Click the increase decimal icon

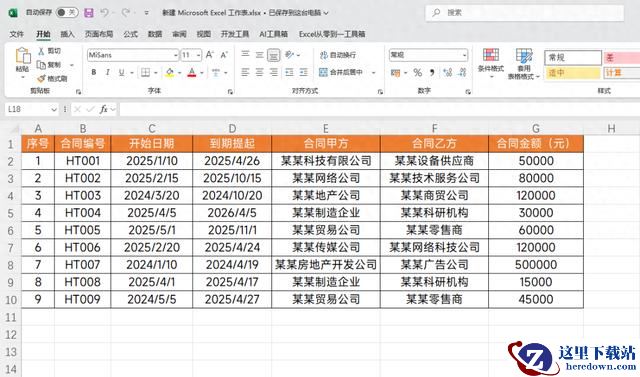coord(448,73)
